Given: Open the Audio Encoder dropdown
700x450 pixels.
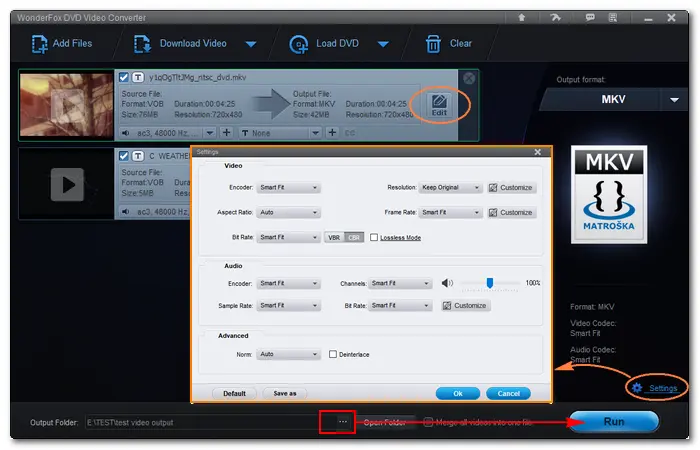Looking at the screenshot, I should coord(288,283).
